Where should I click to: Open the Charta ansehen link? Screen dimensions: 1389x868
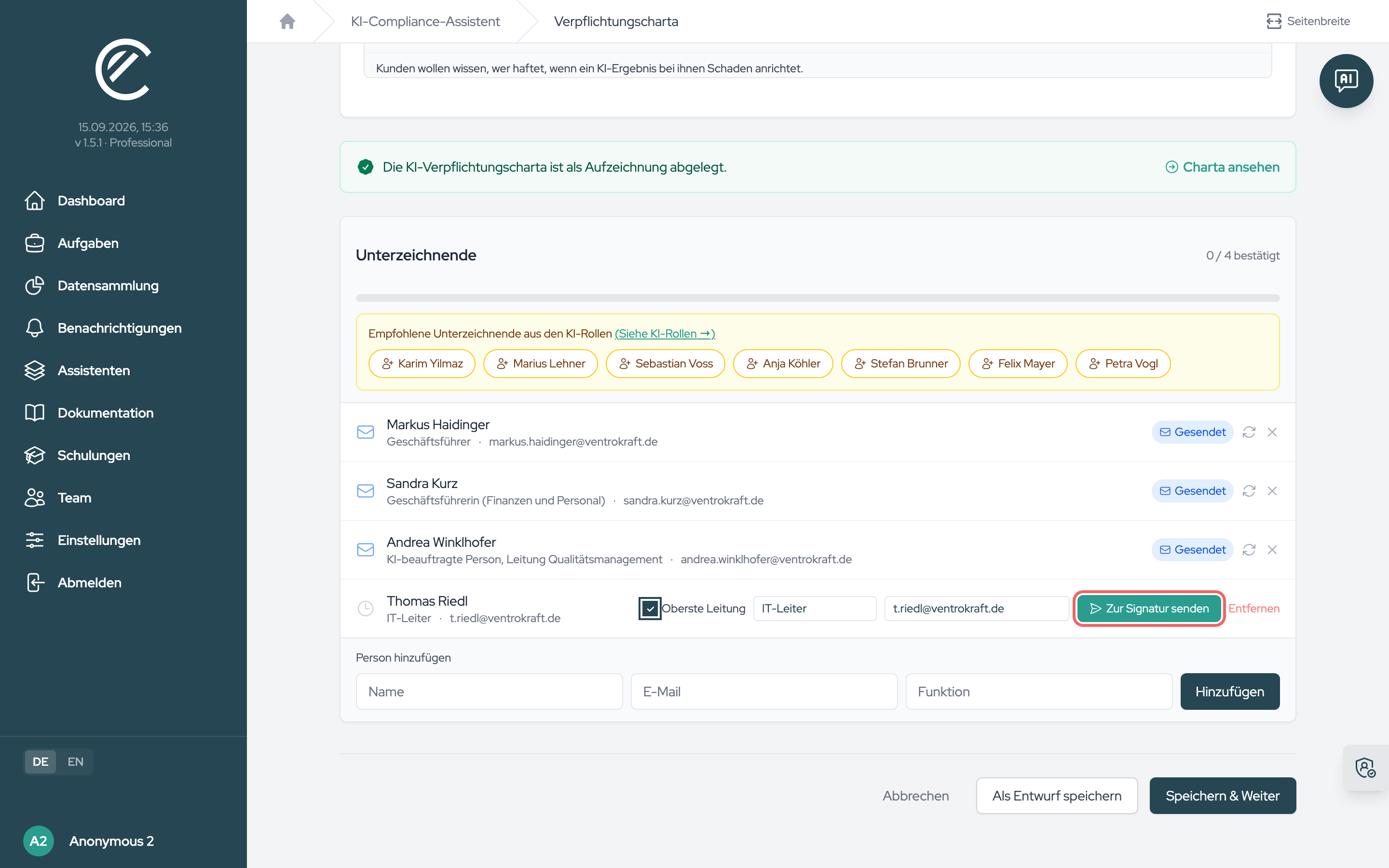pyautogui.click(x=1223, y=167)
